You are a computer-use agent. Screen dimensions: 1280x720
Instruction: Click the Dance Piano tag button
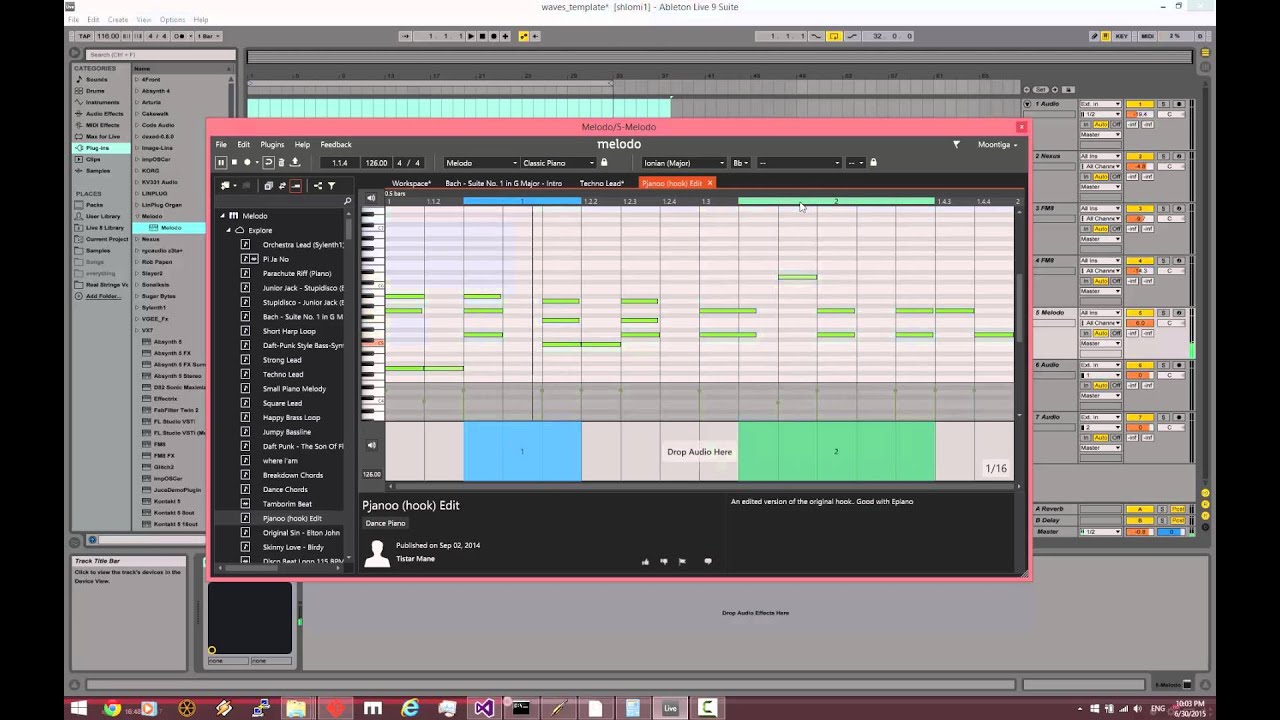[386, 523]
